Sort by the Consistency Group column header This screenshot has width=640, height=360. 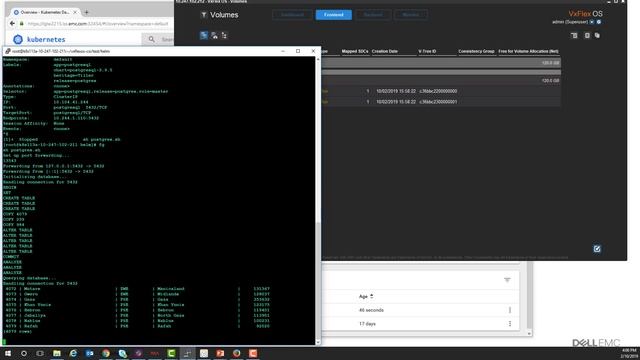[x=476, y=51]
